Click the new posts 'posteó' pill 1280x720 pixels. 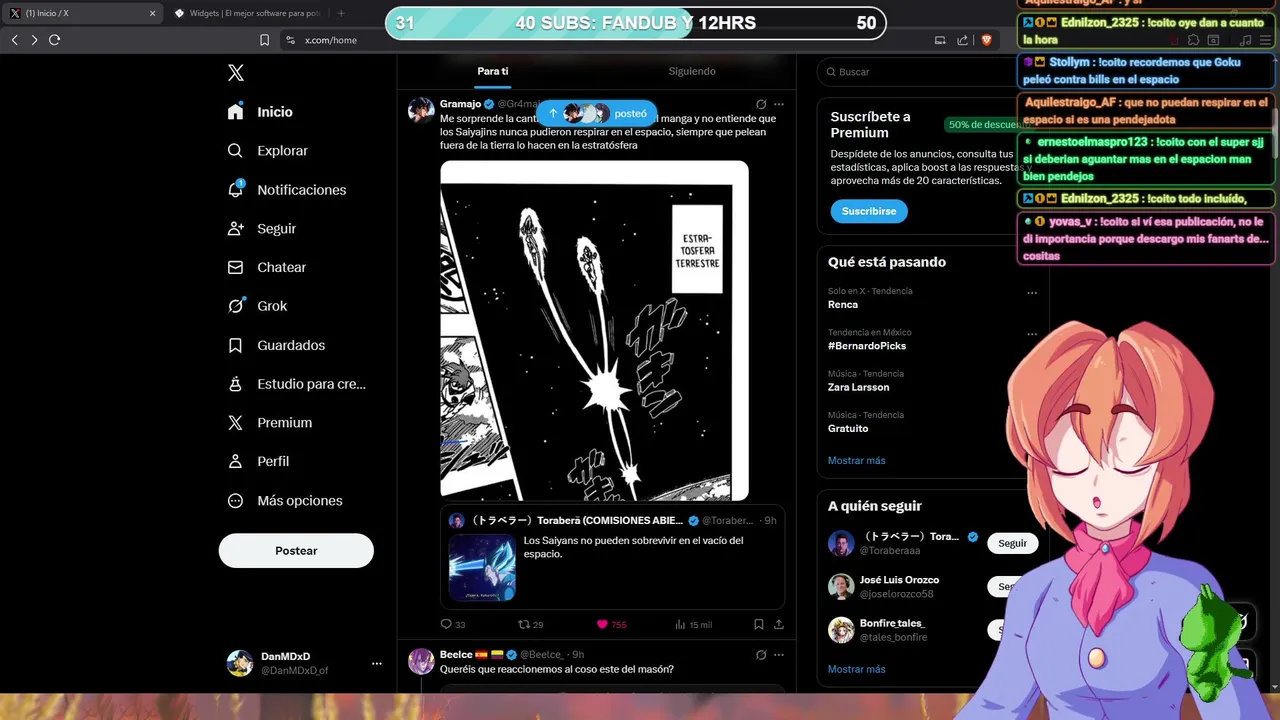(x=597, y=113)
